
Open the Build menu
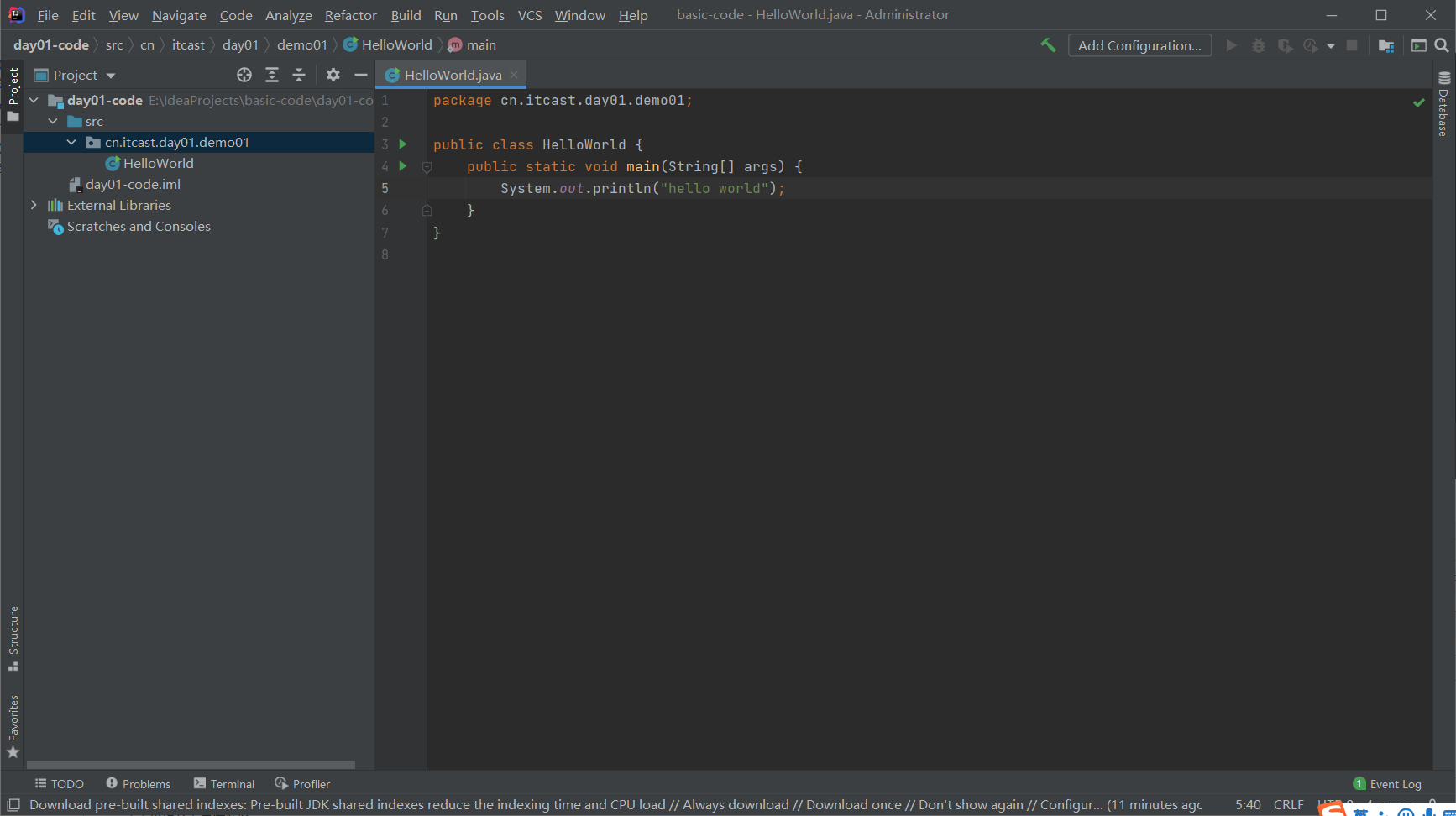(406, 15)
